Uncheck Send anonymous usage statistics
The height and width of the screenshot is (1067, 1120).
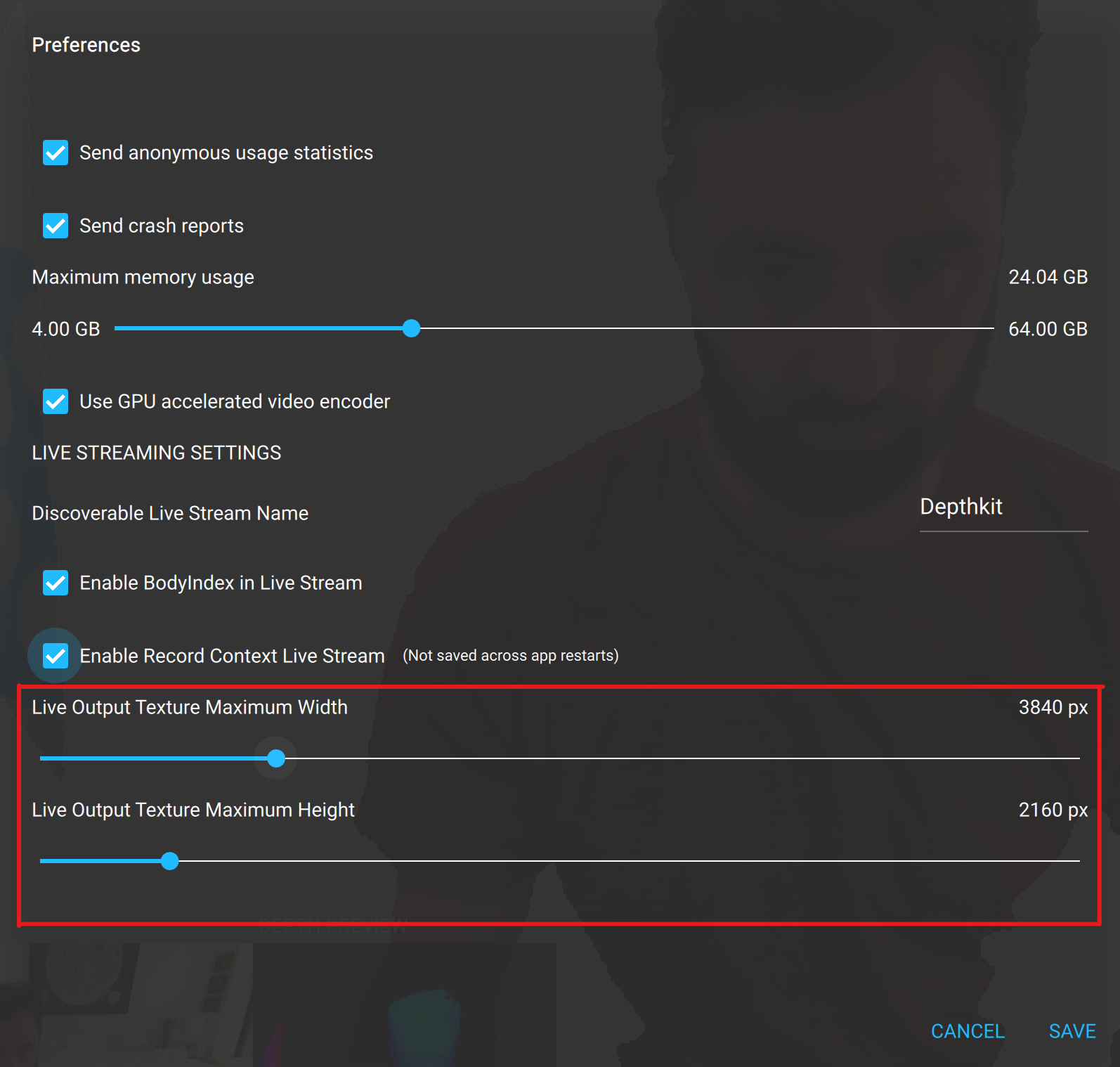click(56, 153)
